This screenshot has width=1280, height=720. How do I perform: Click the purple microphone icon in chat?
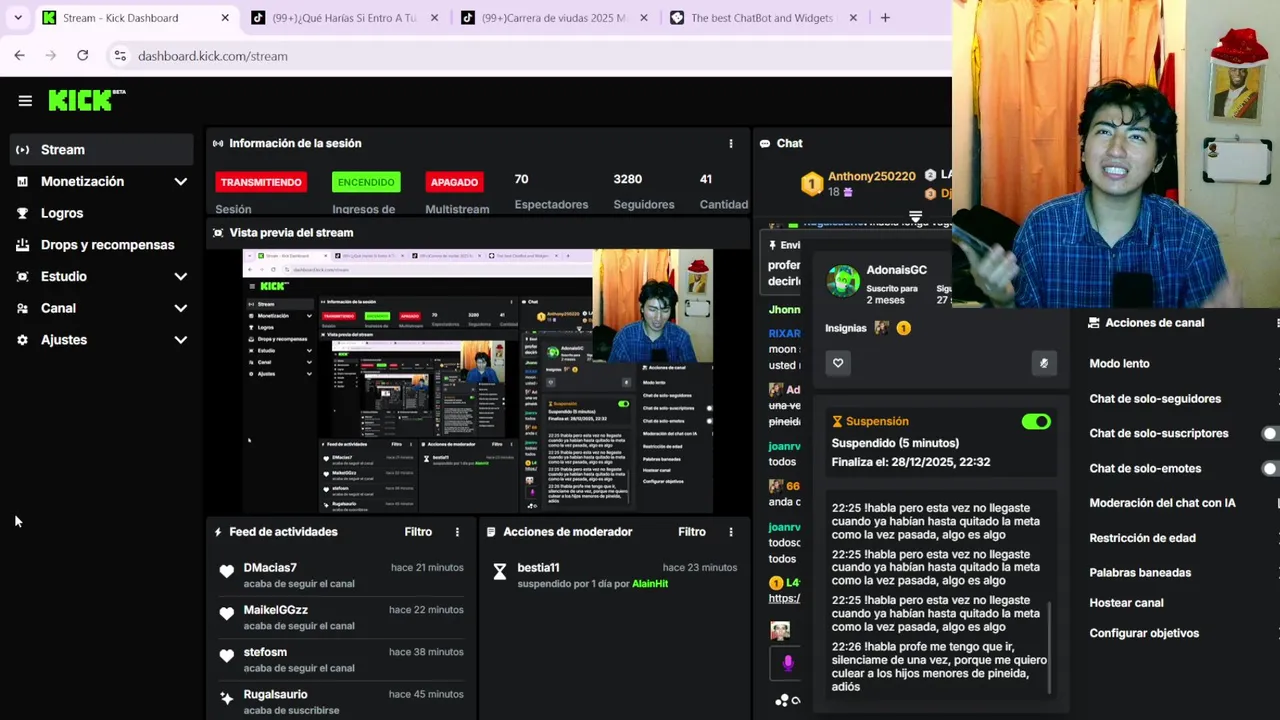pos(788,662)
